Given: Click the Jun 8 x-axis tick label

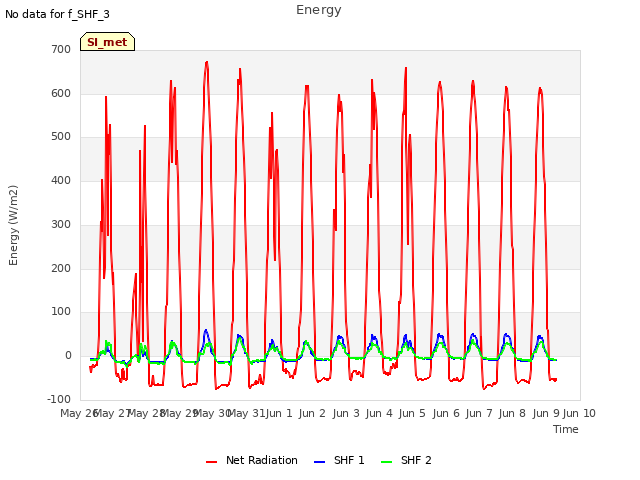Looking at the screenshot, I should (512, 413).
